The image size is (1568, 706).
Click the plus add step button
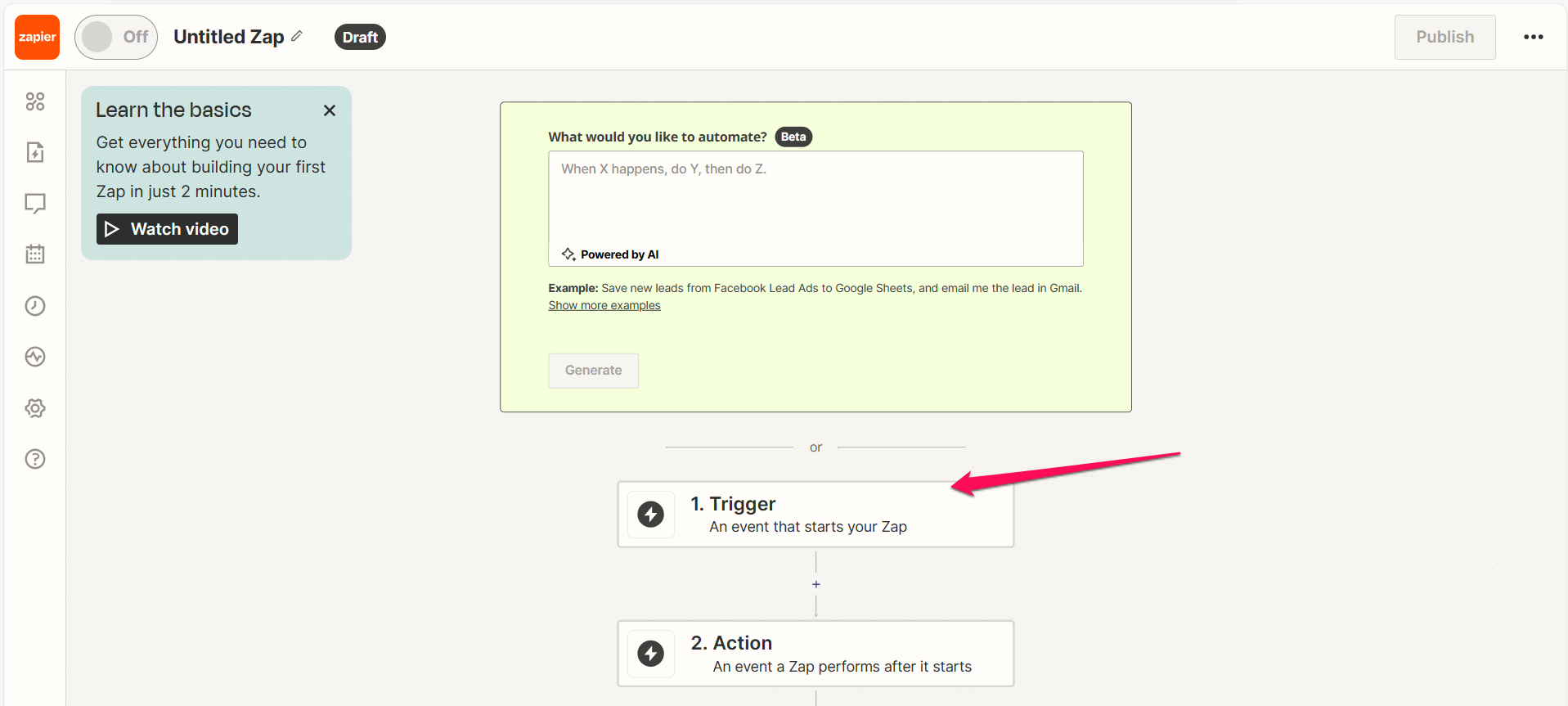point(815,584)
